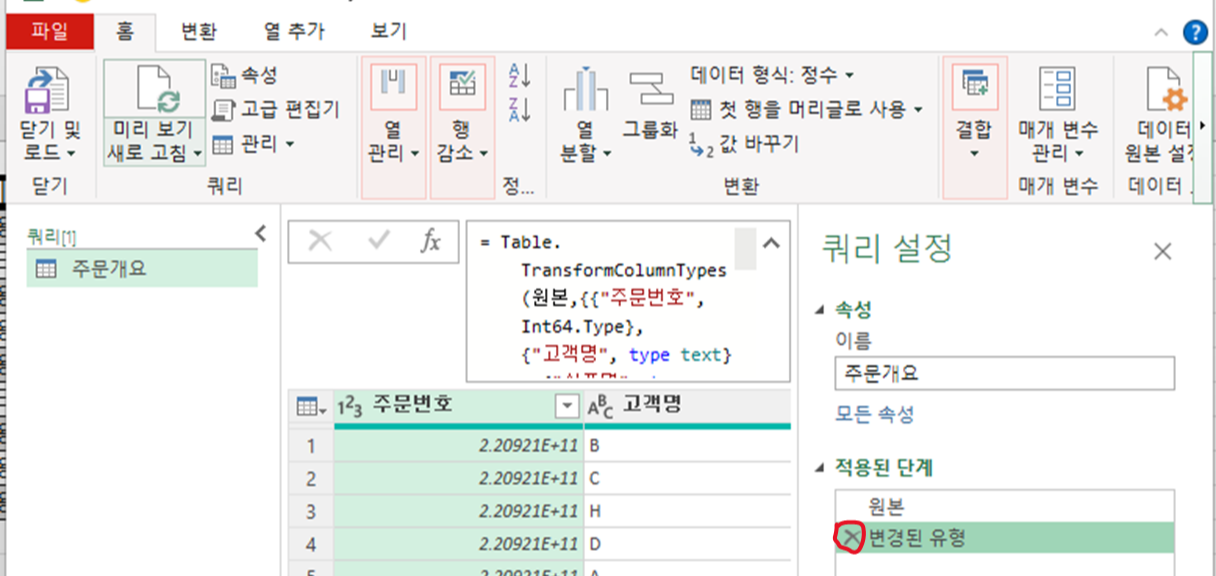Image resolution: width=1216 pixels, height=576 pixels.
Task: Close the 쿼리 설정 pane
Action: pos(1162,251)
